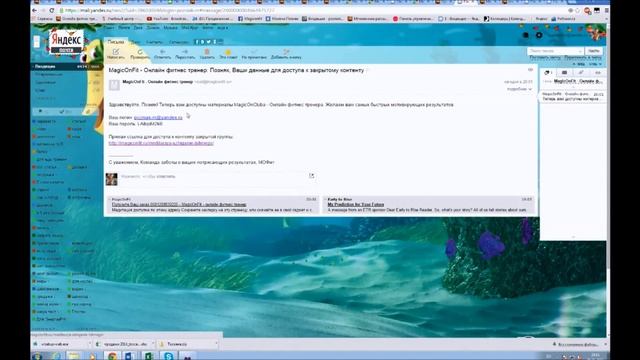Click the attachment icon in right panel
This screenshot has width=640, height=360.
(x=581, y=72)
